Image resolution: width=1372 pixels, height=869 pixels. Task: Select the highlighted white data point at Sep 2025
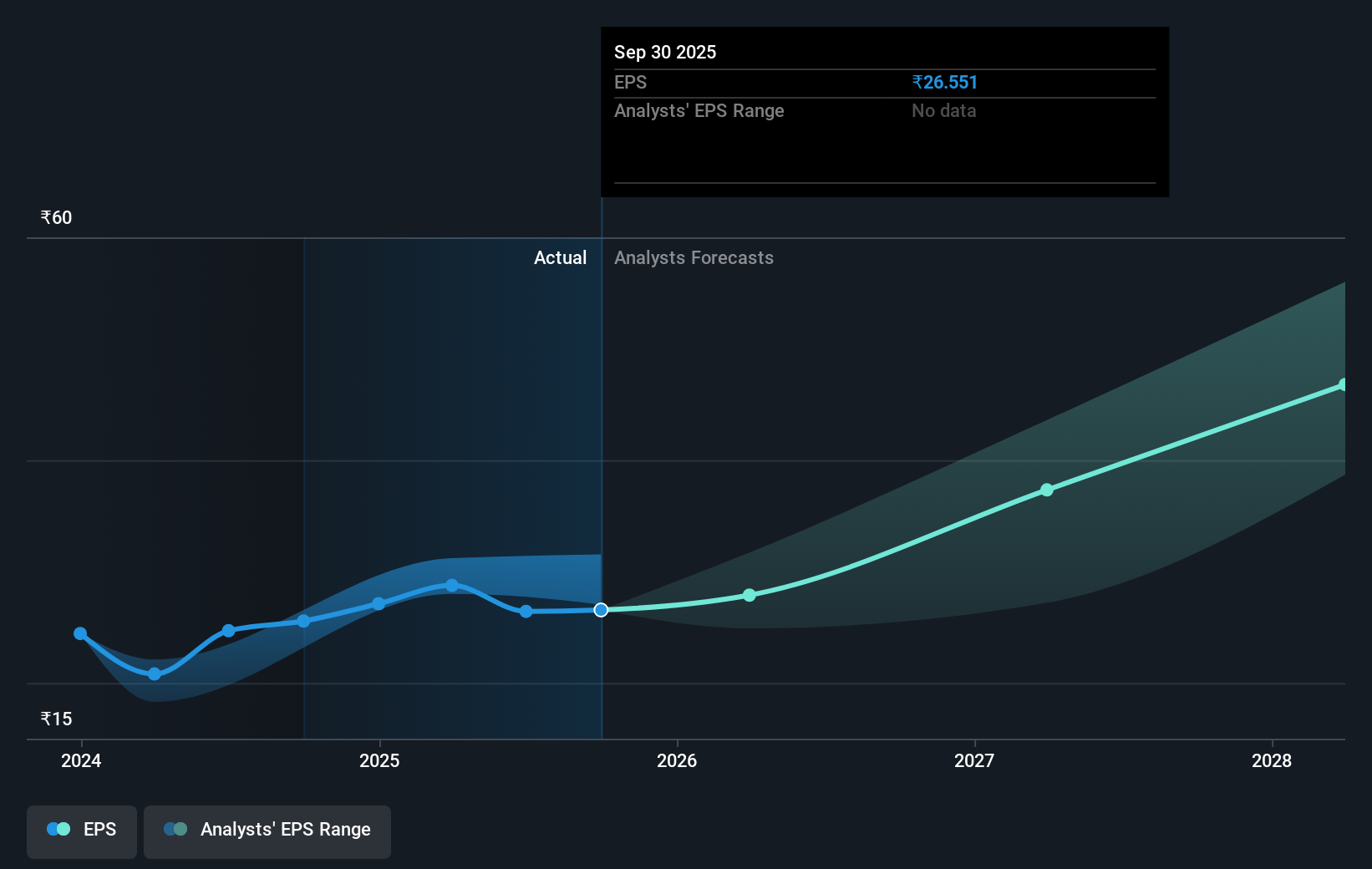click(x=600, y=610)
